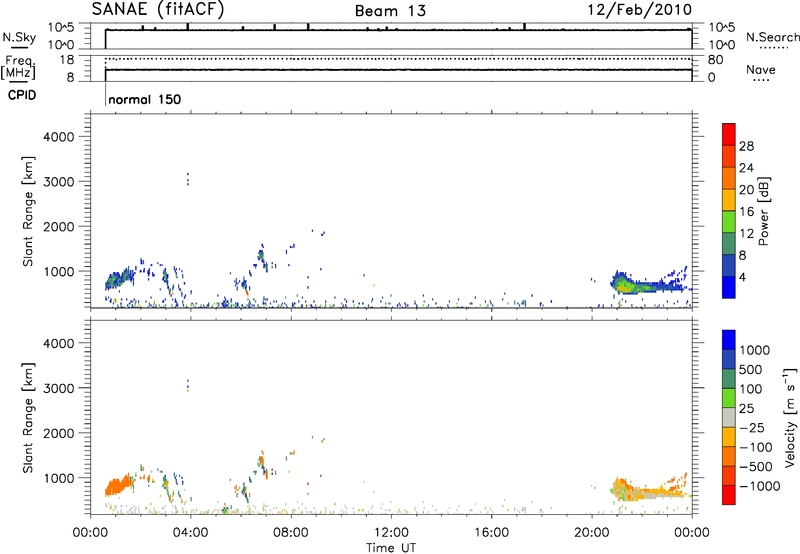800x554 pixels.
Task: Pick the teal power color between 12 and 8
Action: point(729,244)
